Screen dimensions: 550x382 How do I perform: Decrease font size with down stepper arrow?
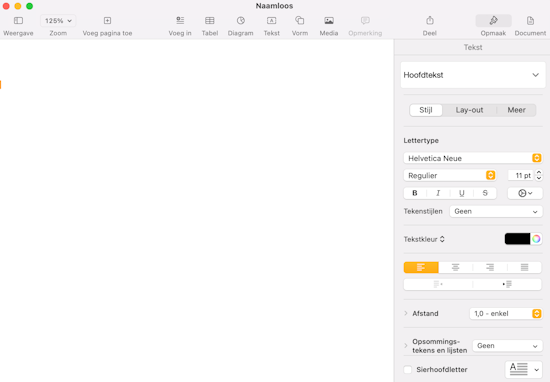click(539, 178)
